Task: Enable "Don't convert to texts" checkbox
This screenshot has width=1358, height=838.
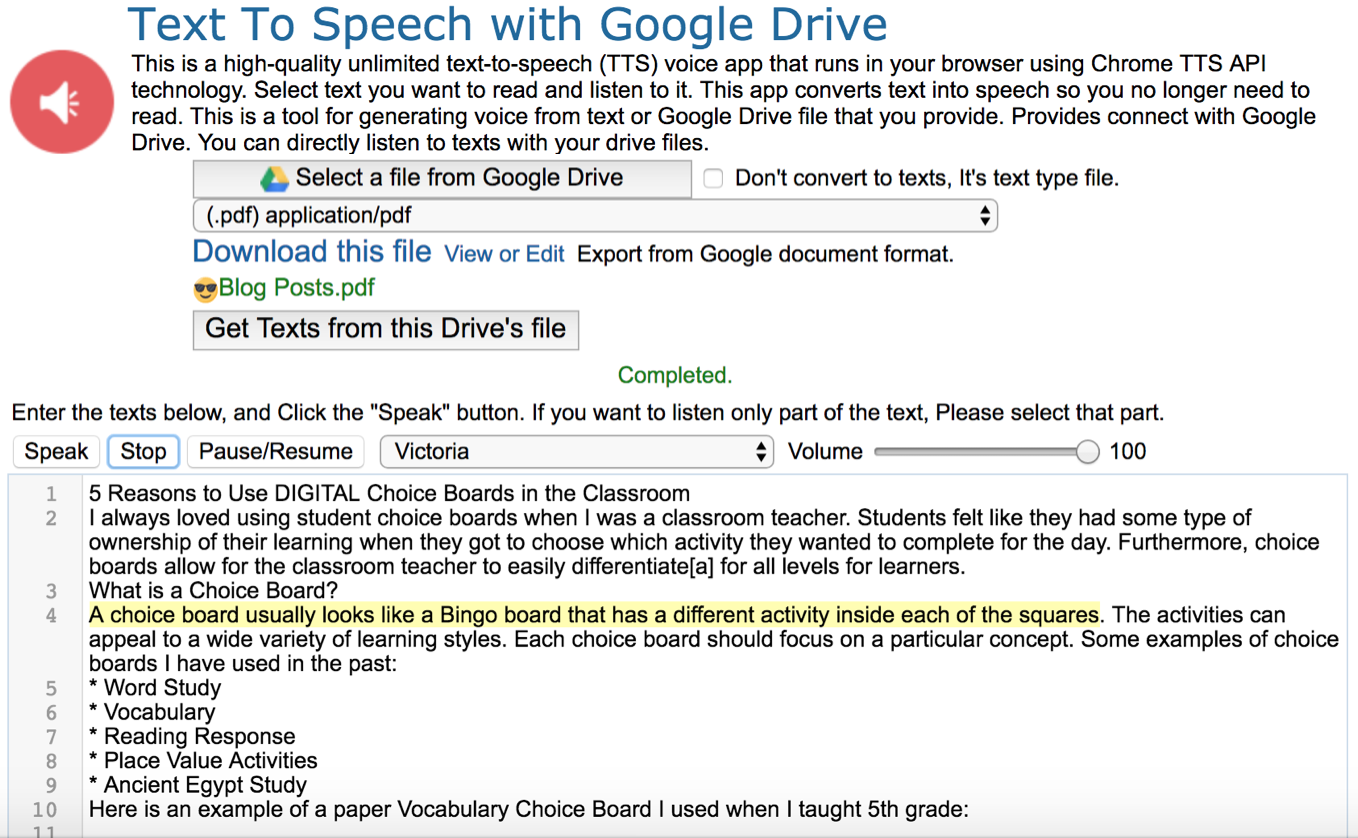Action: coord(713,179)
